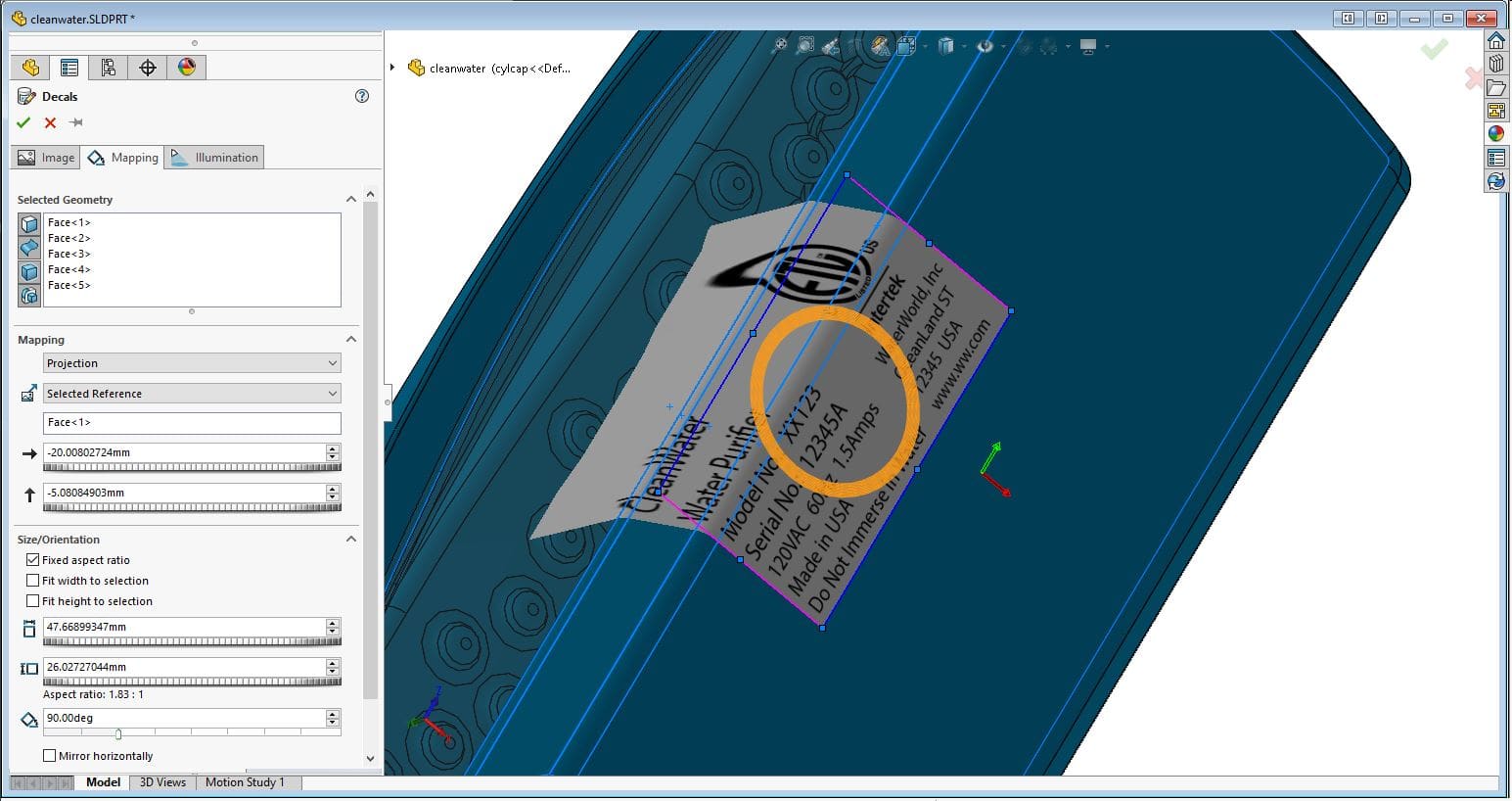Click the Zoom to Fit icon
This screenshot has height=801, width=1512.
[x=780, y=46]
